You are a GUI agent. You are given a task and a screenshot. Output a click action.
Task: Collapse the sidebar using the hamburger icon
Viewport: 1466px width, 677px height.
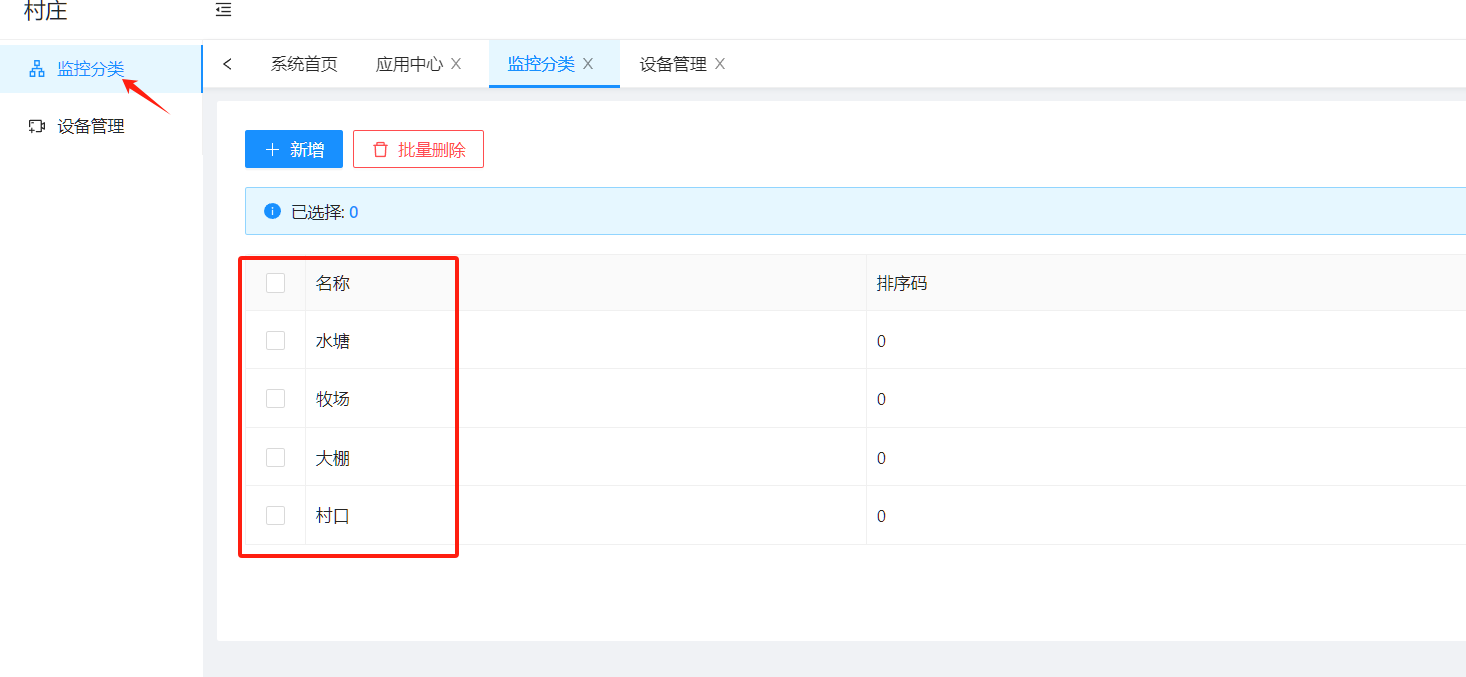tap(223, 10)
